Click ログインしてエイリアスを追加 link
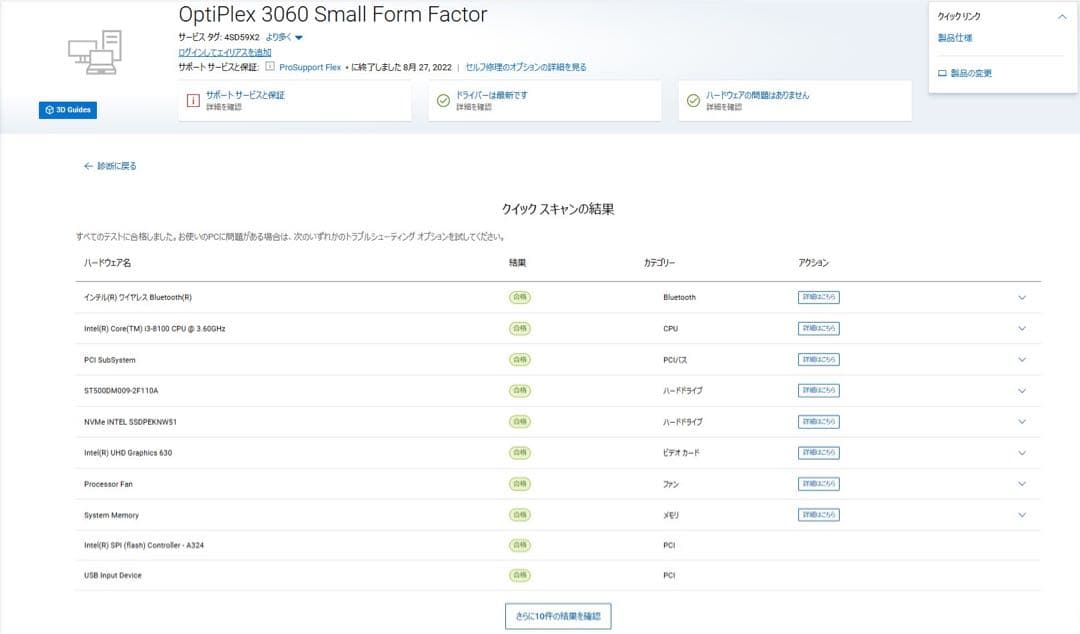 [x=224, y=52]
